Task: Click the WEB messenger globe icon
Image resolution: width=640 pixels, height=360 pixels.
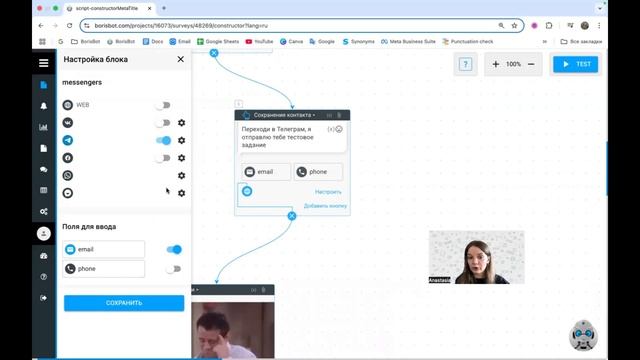Action: click(68, 105)
